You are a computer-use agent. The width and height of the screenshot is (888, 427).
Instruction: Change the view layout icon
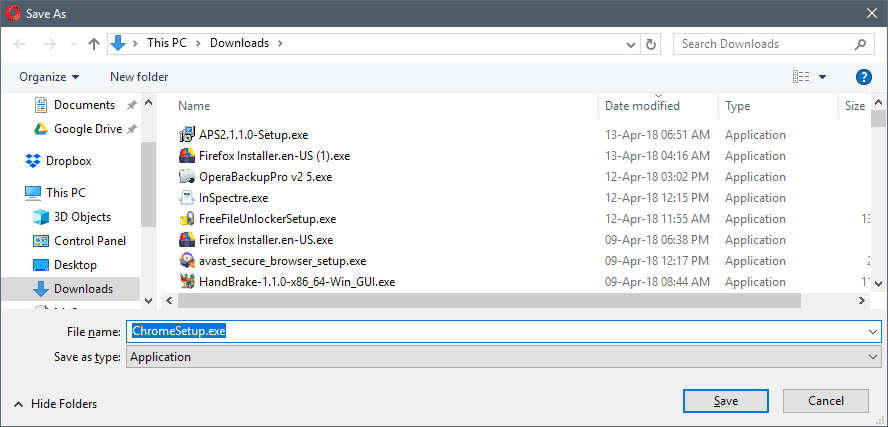(801, 77)
